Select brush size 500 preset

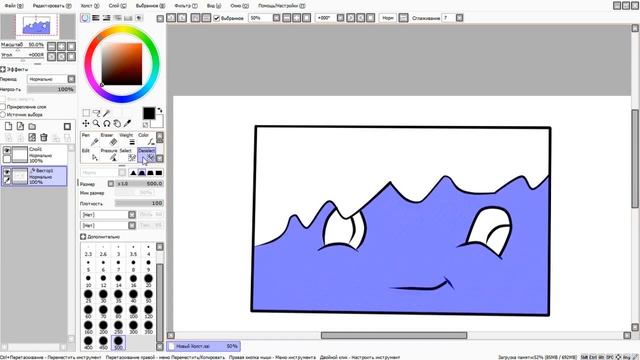click(x=118, y=342)
